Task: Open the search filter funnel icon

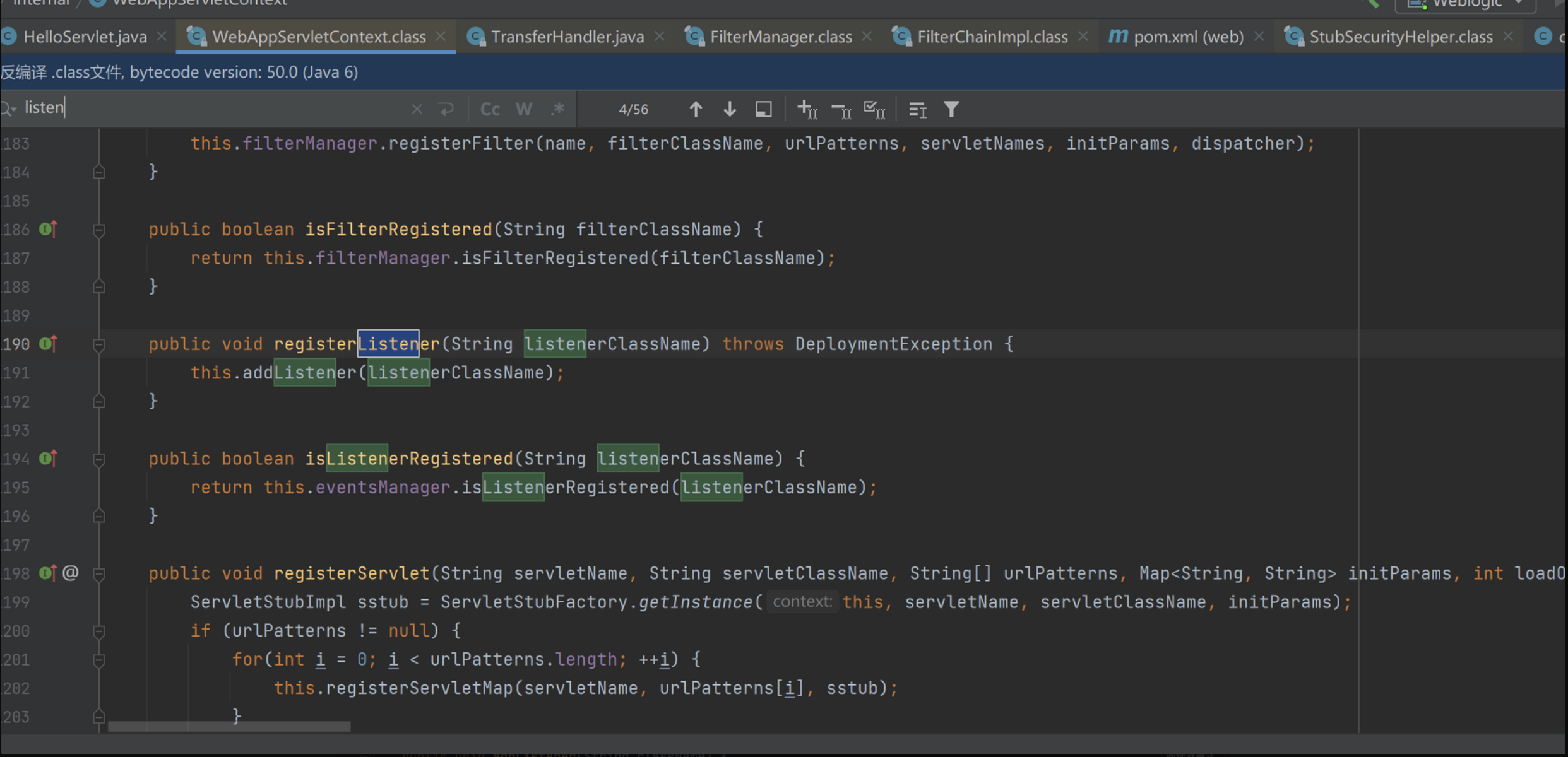Action: (x=951, y=109)
